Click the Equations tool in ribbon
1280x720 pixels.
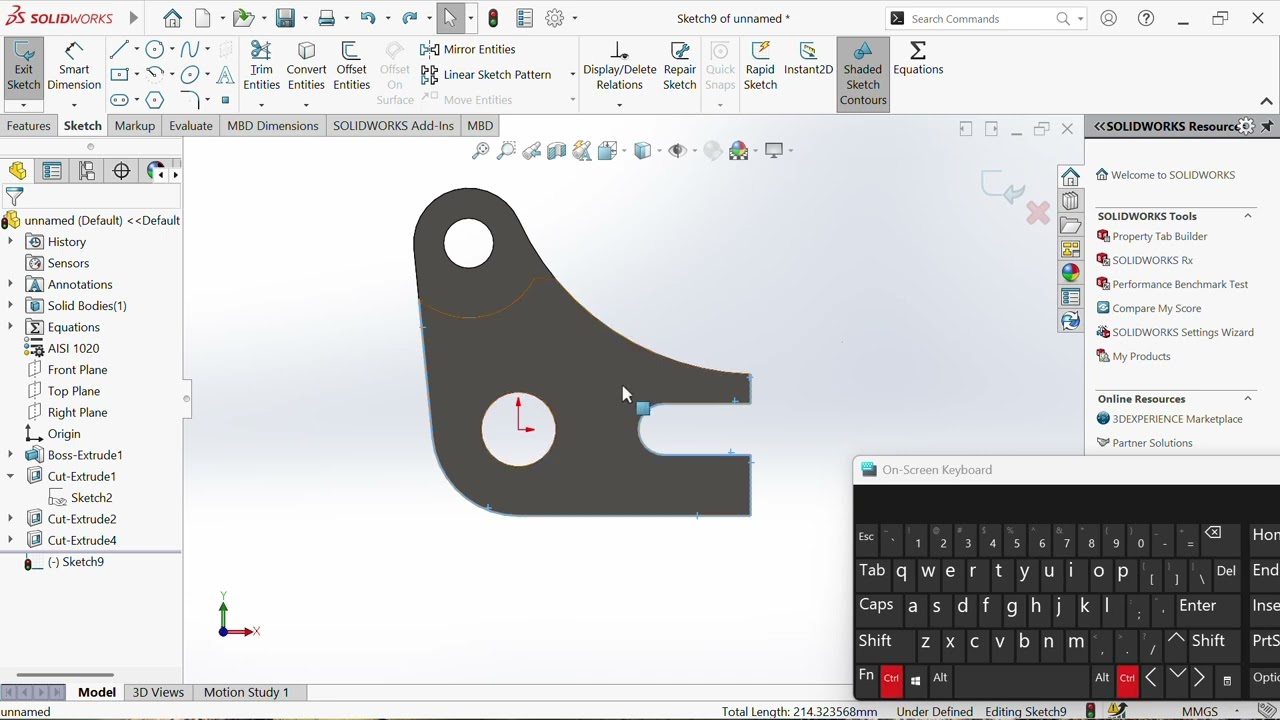(918, 59)
